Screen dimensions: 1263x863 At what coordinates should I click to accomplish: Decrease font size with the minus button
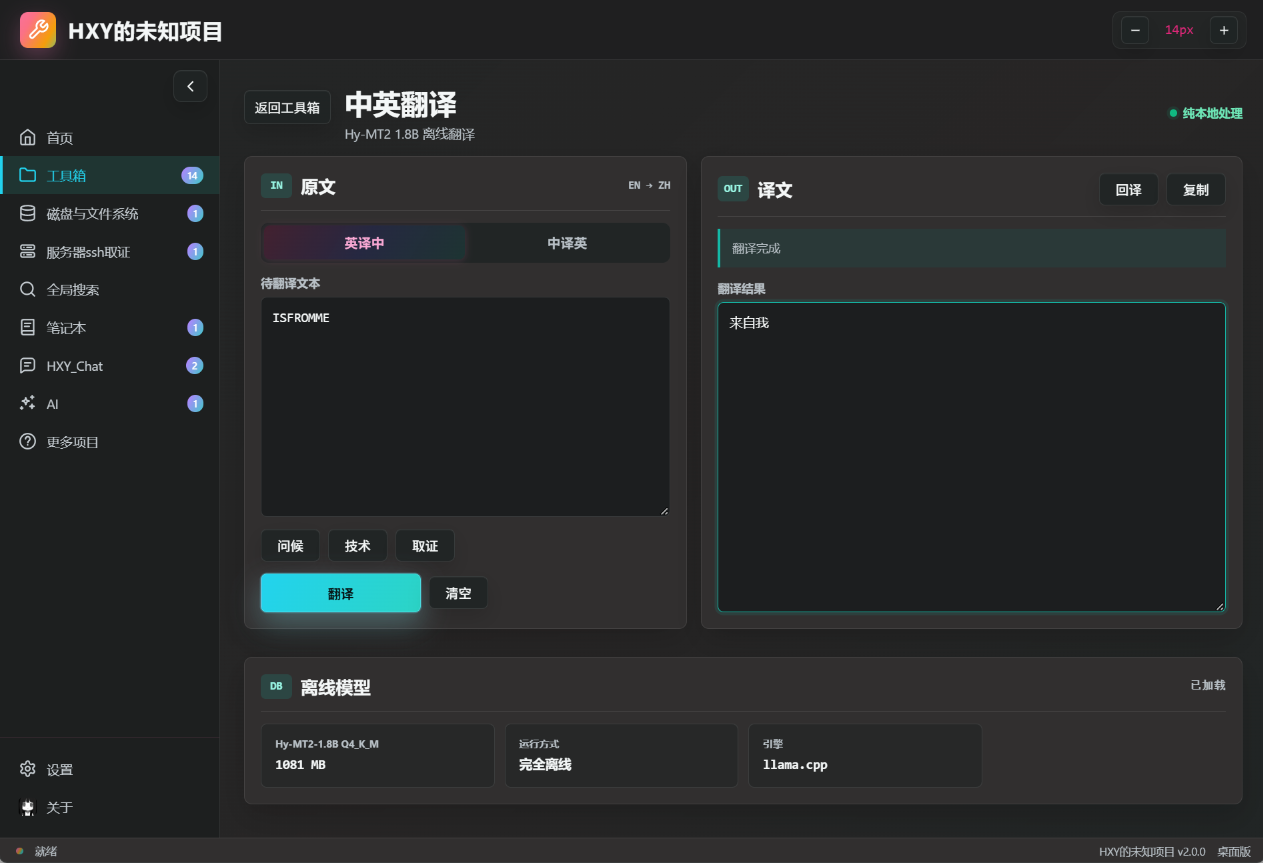click(1135, 30)
